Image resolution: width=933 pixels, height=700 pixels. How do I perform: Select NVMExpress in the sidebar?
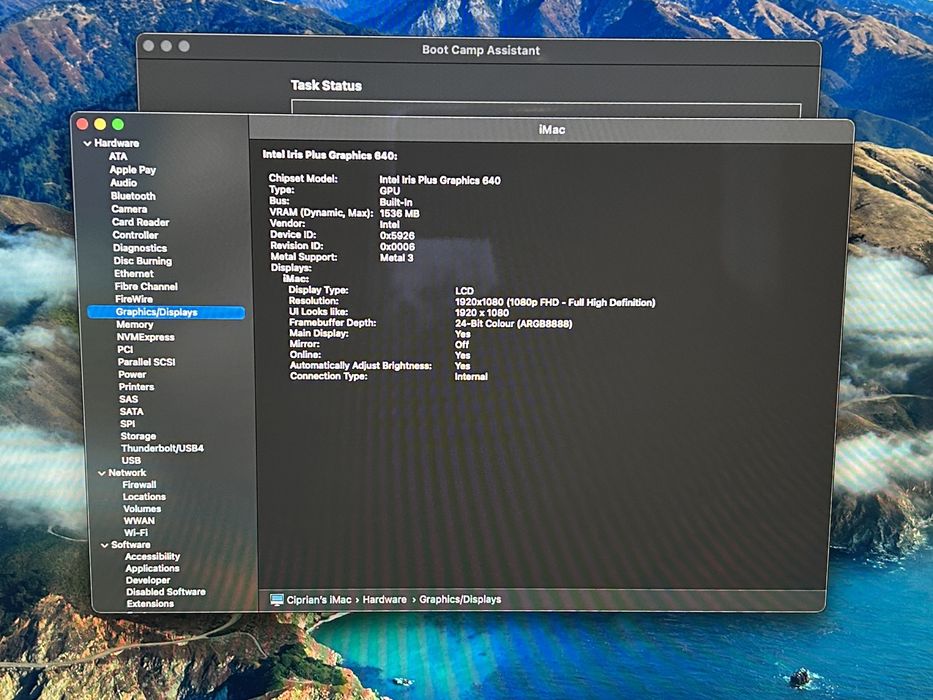[146, 337]
